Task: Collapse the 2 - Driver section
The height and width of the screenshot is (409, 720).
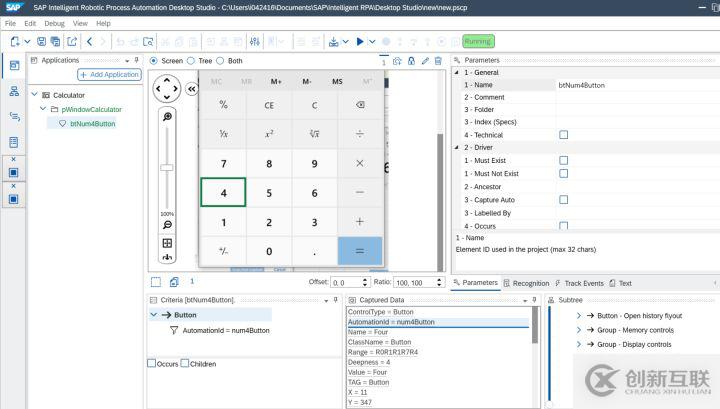Action: click(456, 147)
